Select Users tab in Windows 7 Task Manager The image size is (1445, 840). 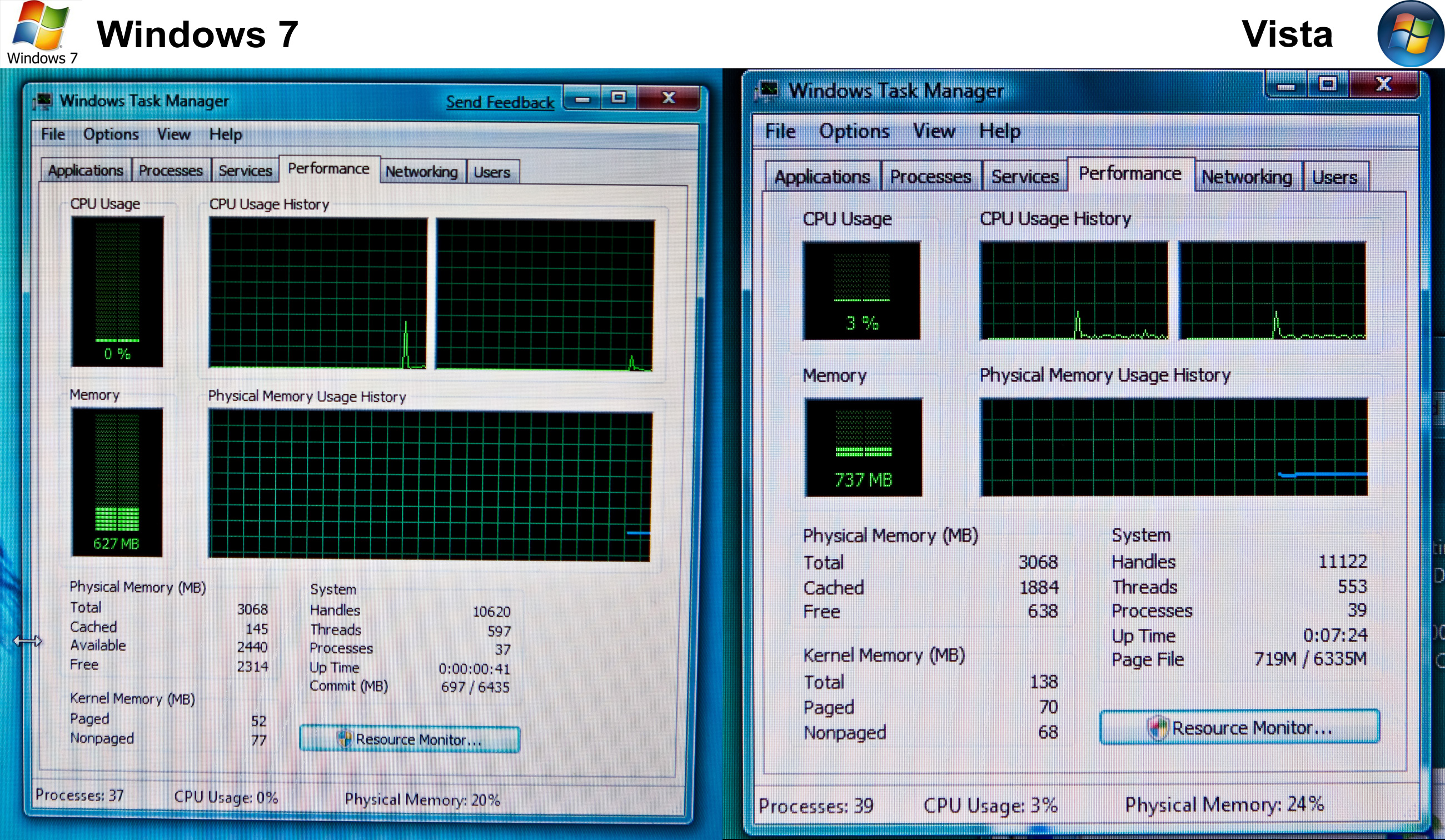pos(491,172)
